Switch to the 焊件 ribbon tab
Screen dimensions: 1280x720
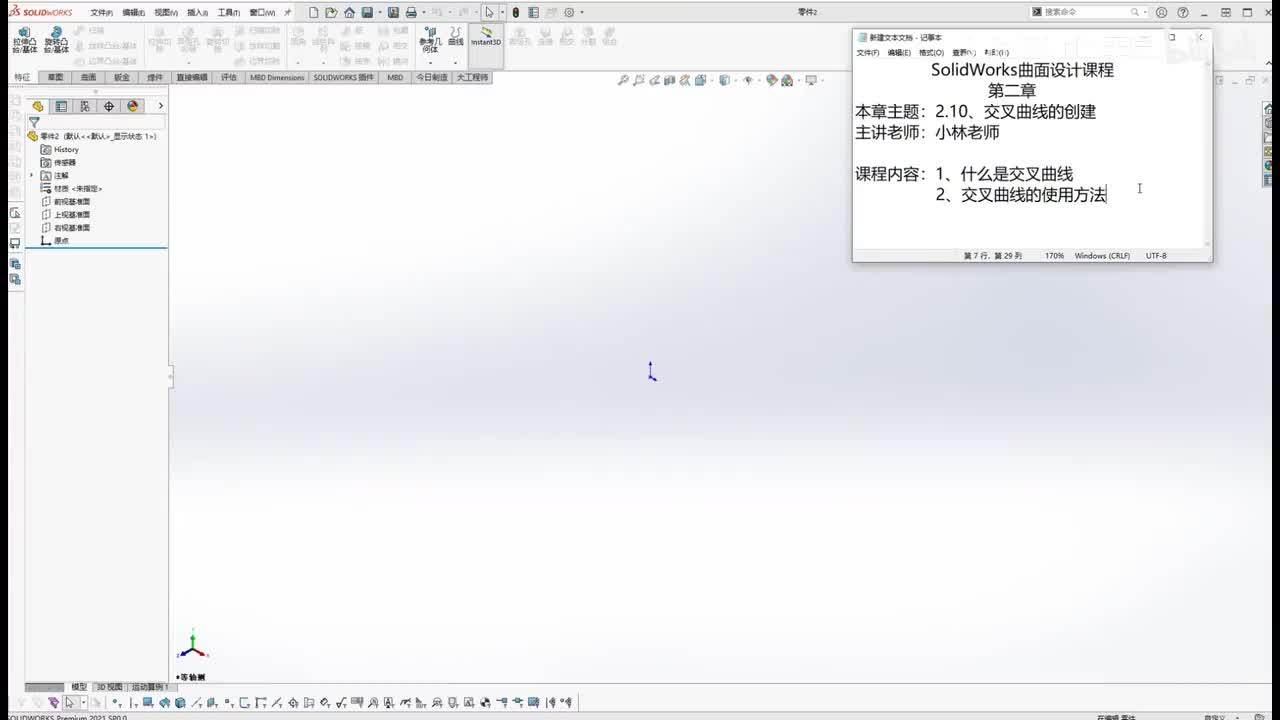154,77
